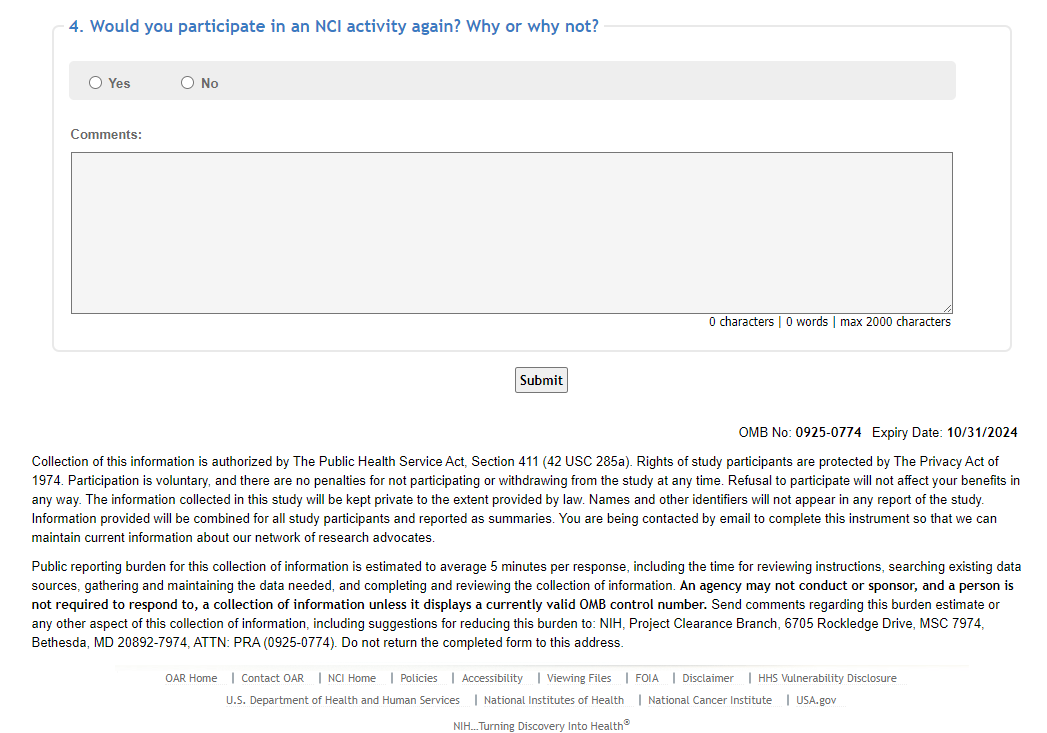
Task: Click the Comments label
Action: pos(106,134)
